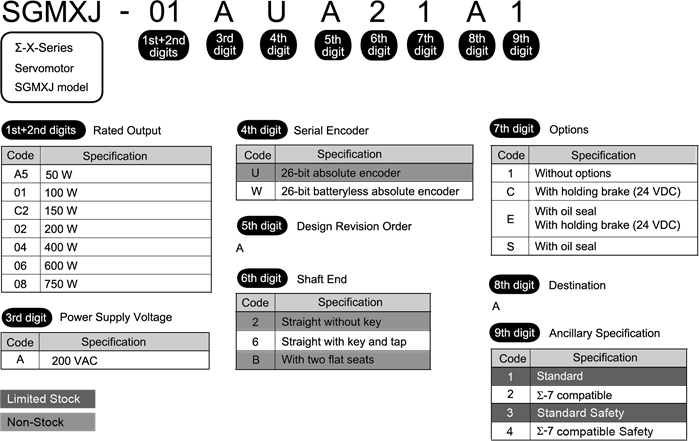Click the black '6th digit' Shaft End label
This screenshot has width=699, height=441.
pos(262,279)
